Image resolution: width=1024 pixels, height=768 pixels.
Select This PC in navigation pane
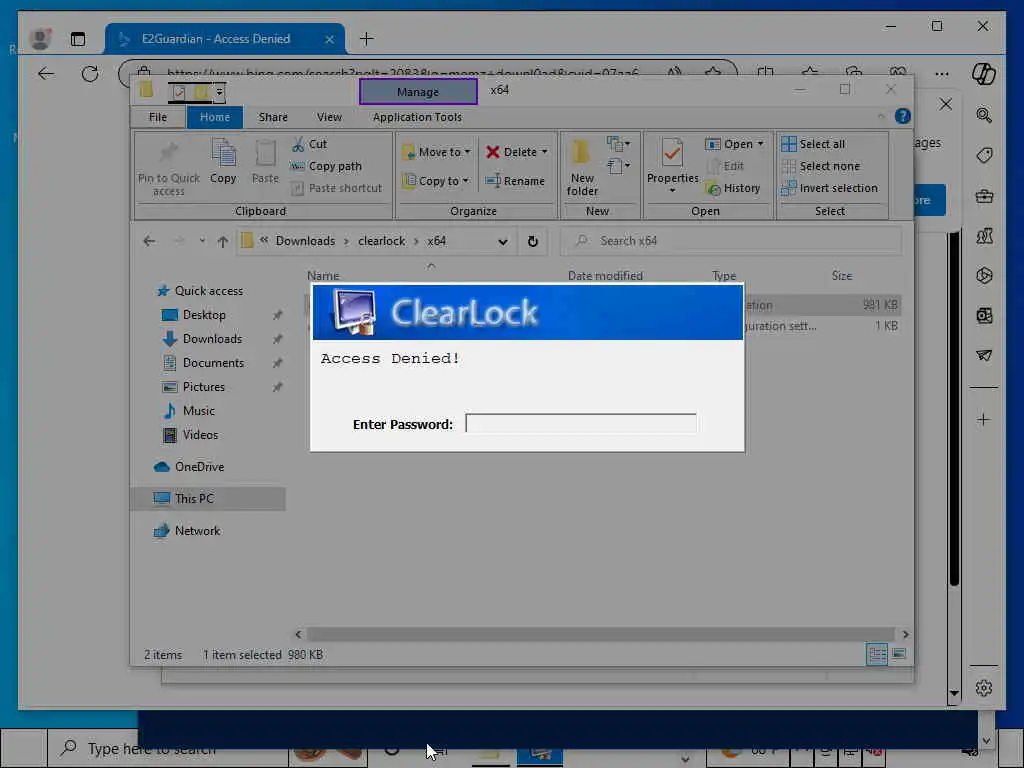click(x=208, y=499)
